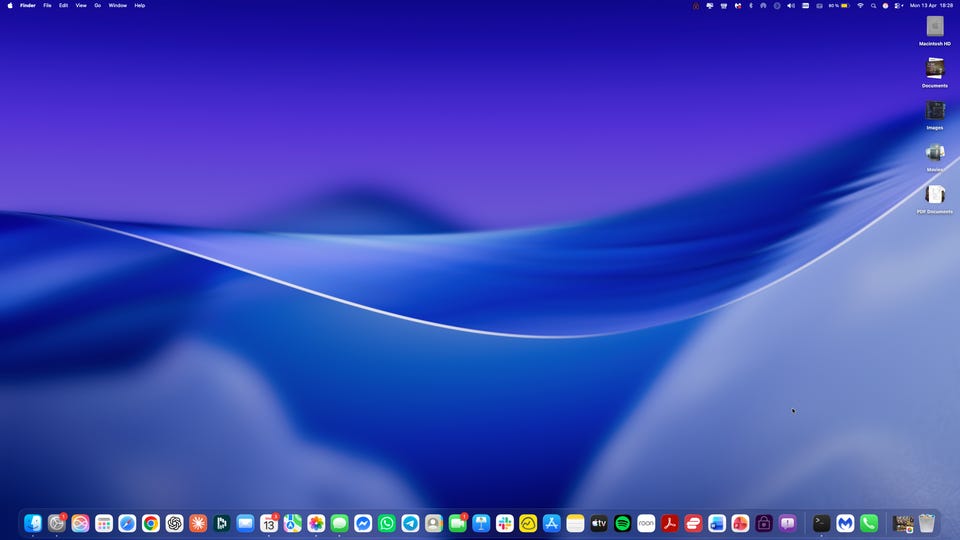The image size is (960, 540).
Task: Open the Trash in the Dock
Action: [927, 523]
